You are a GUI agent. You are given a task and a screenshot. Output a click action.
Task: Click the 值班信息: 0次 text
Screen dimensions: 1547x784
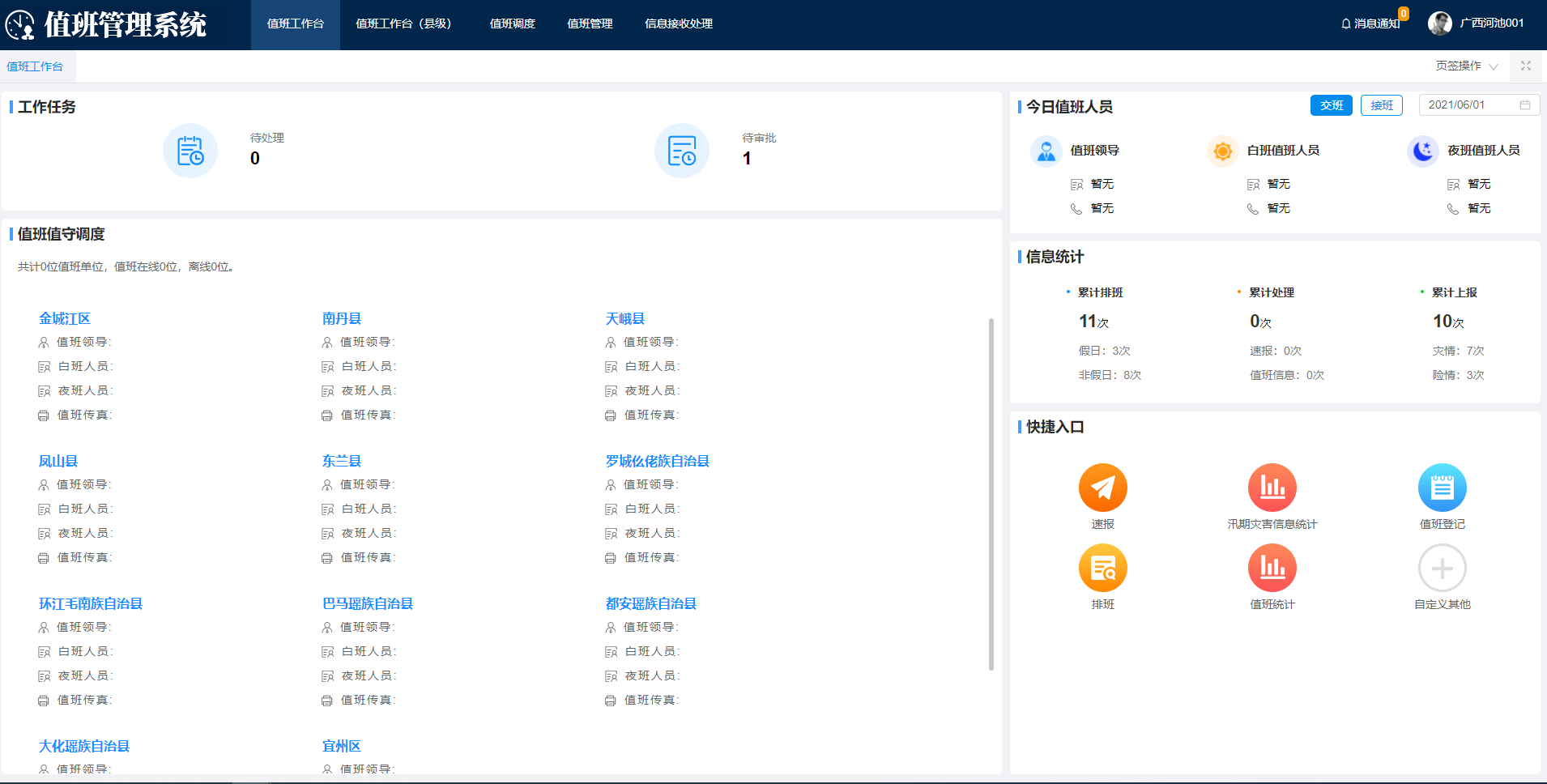point(1287,375)
